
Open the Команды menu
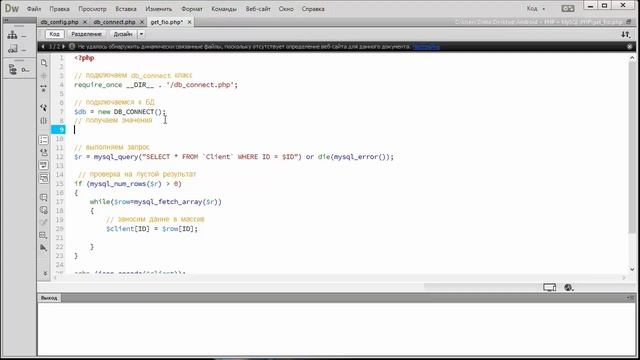[x=224, y=9]
